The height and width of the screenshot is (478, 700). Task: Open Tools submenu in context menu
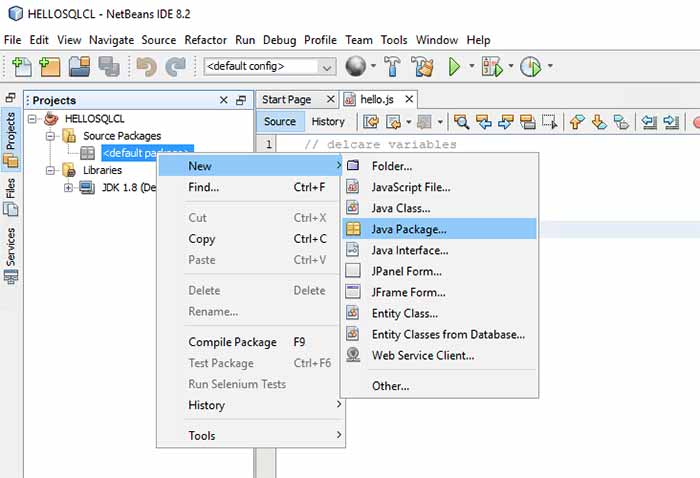click(x=251, y=435)
